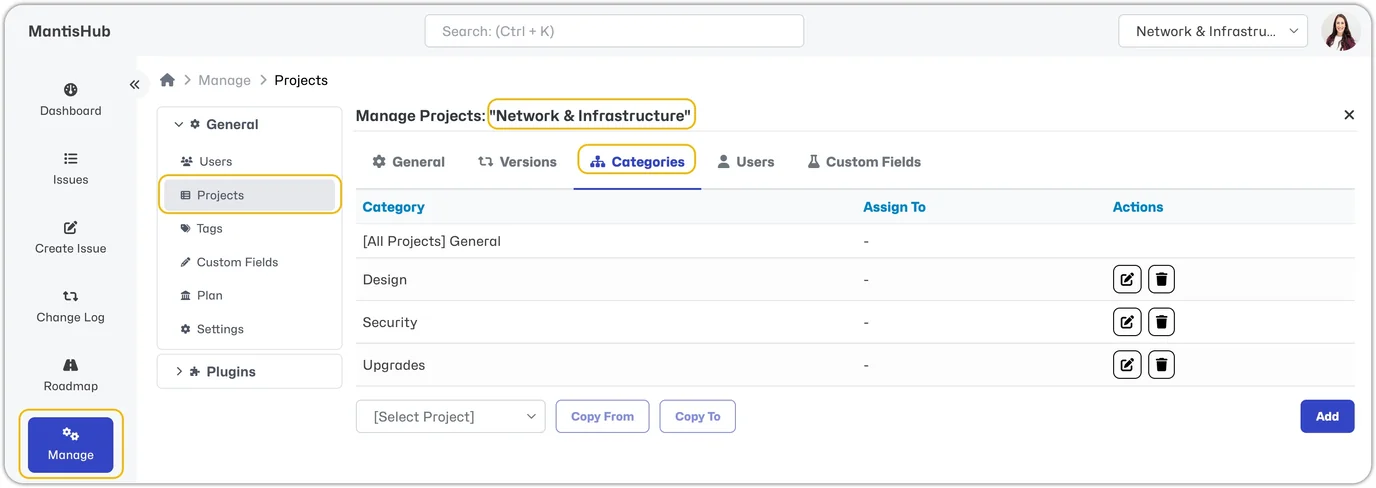Click the Security category name

coord(390,322)
